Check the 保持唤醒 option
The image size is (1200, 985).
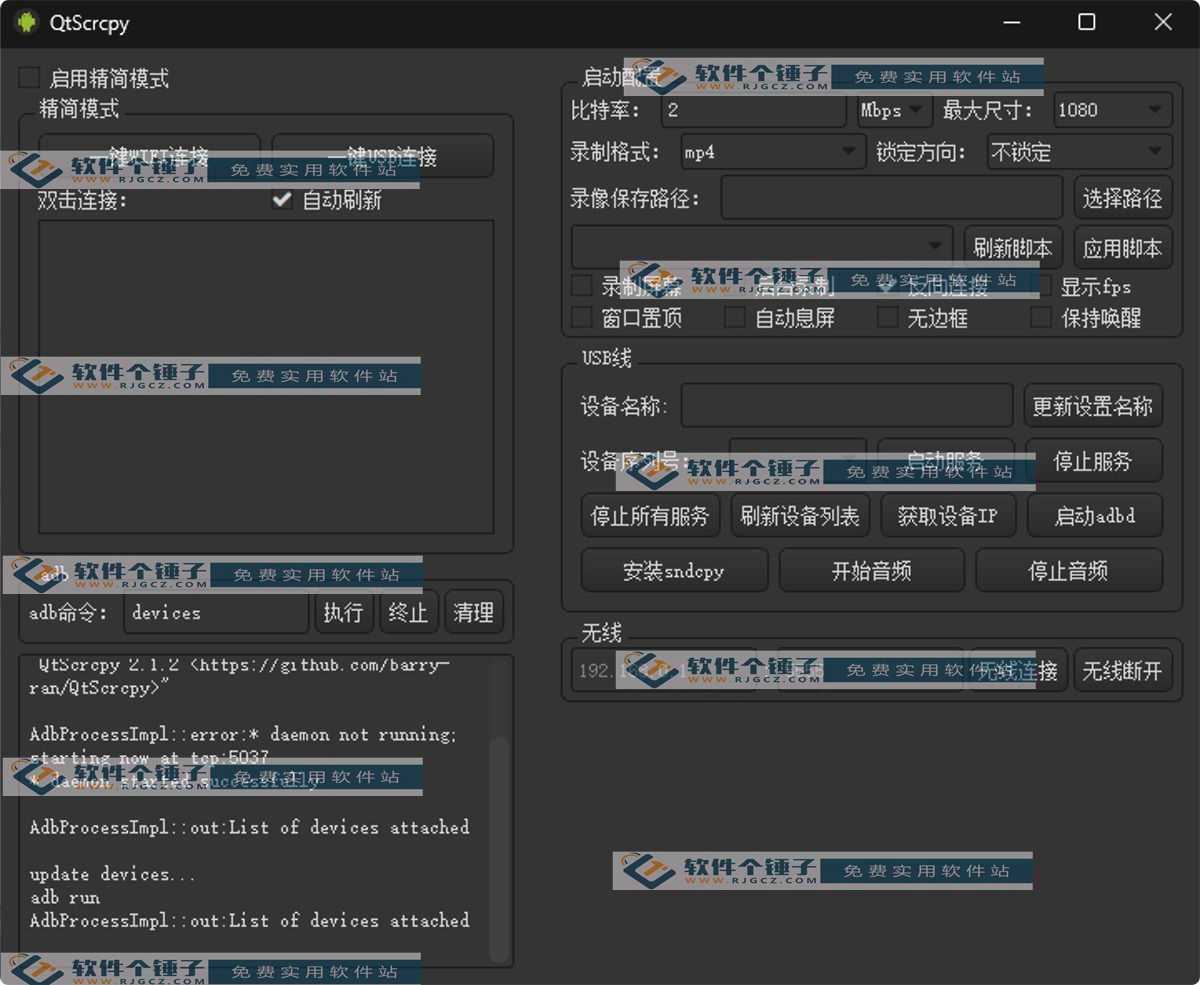tap(1041, 318)
